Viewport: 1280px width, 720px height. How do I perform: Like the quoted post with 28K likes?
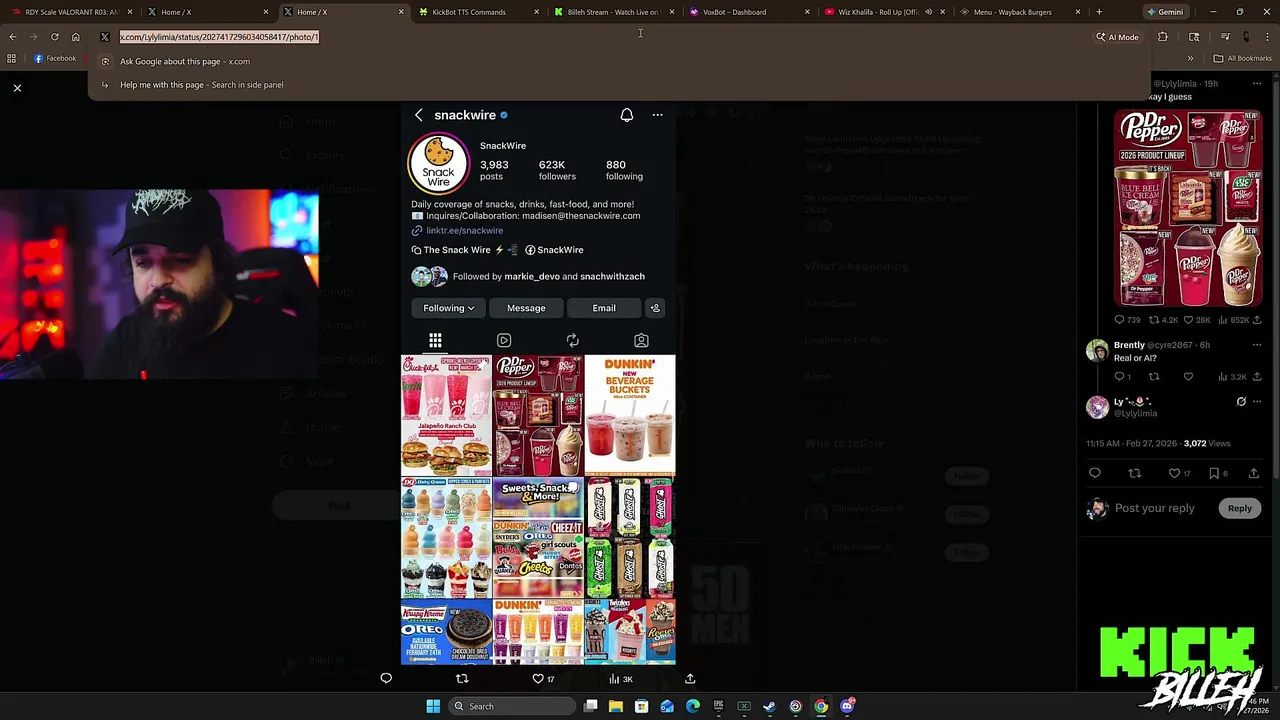click(1189, 320)
